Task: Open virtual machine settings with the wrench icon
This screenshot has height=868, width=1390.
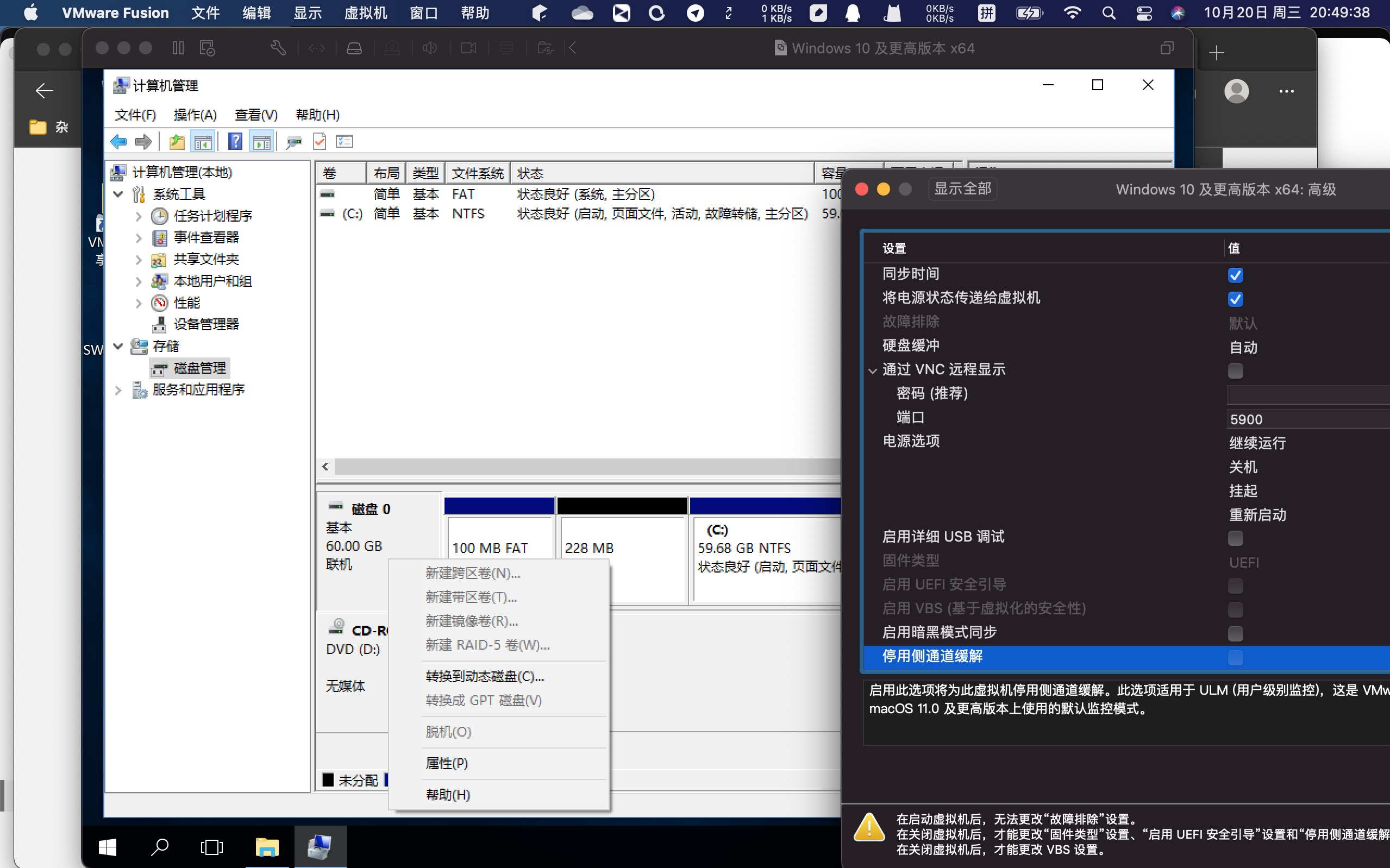Action: click(x=278, y=48)
